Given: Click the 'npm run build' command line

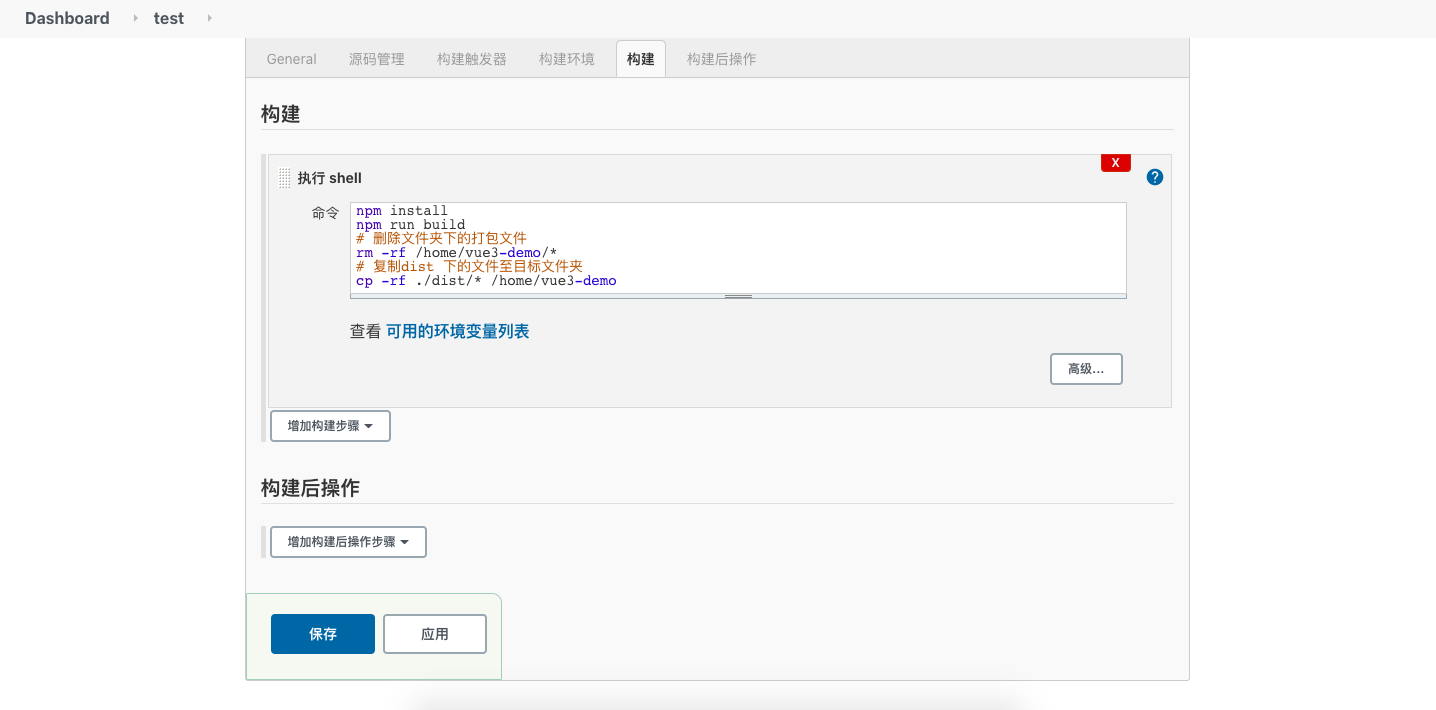Looking at the screenshot, I should point(410,225).
